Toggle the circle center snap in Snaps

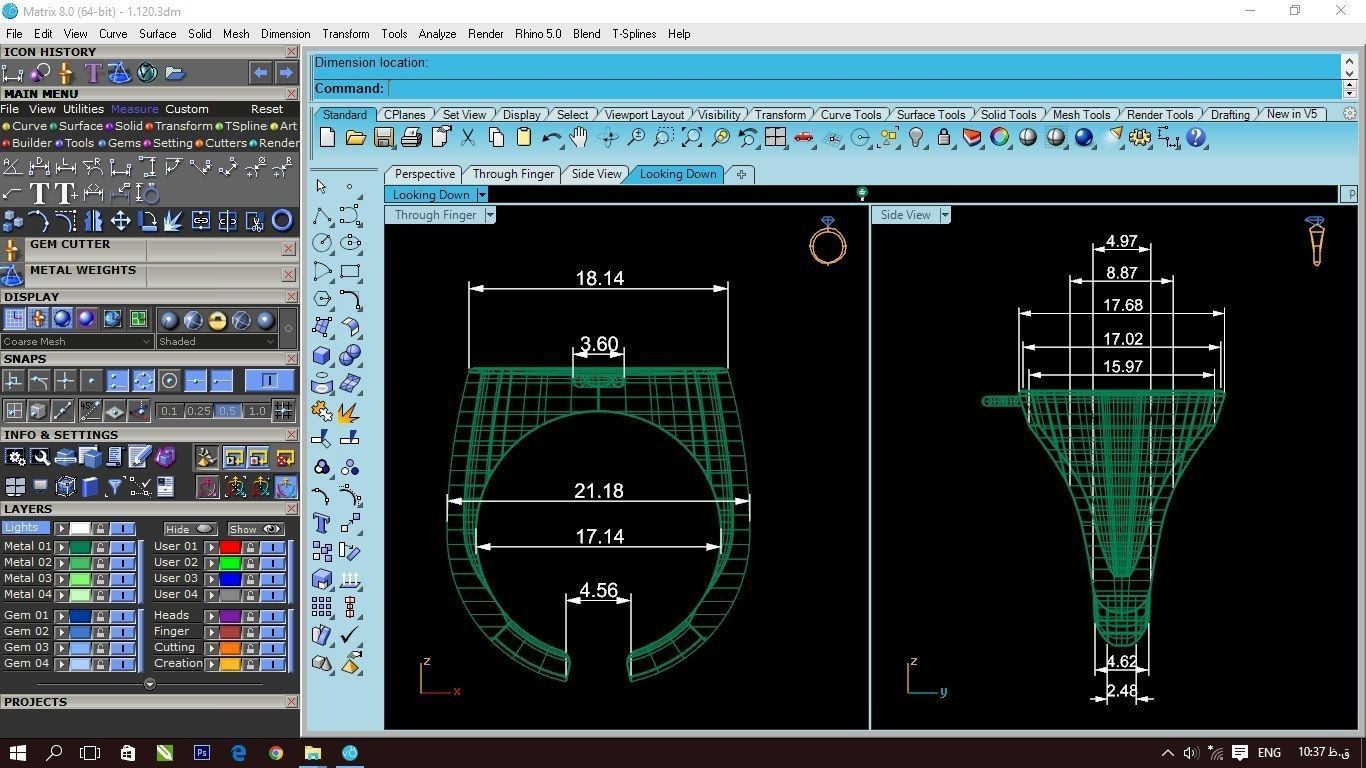[169, 381]
